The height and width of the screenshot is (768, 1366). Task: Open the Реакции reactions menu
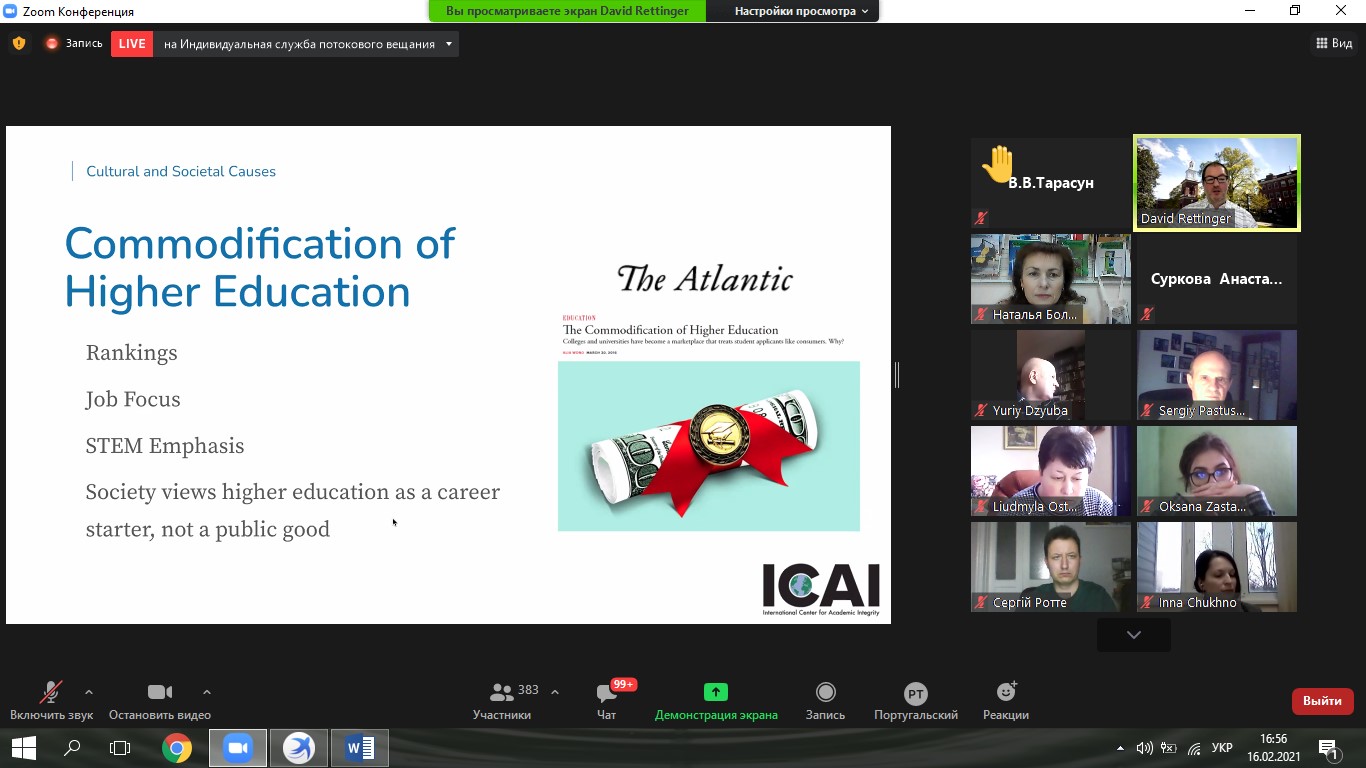(1006, 692)
